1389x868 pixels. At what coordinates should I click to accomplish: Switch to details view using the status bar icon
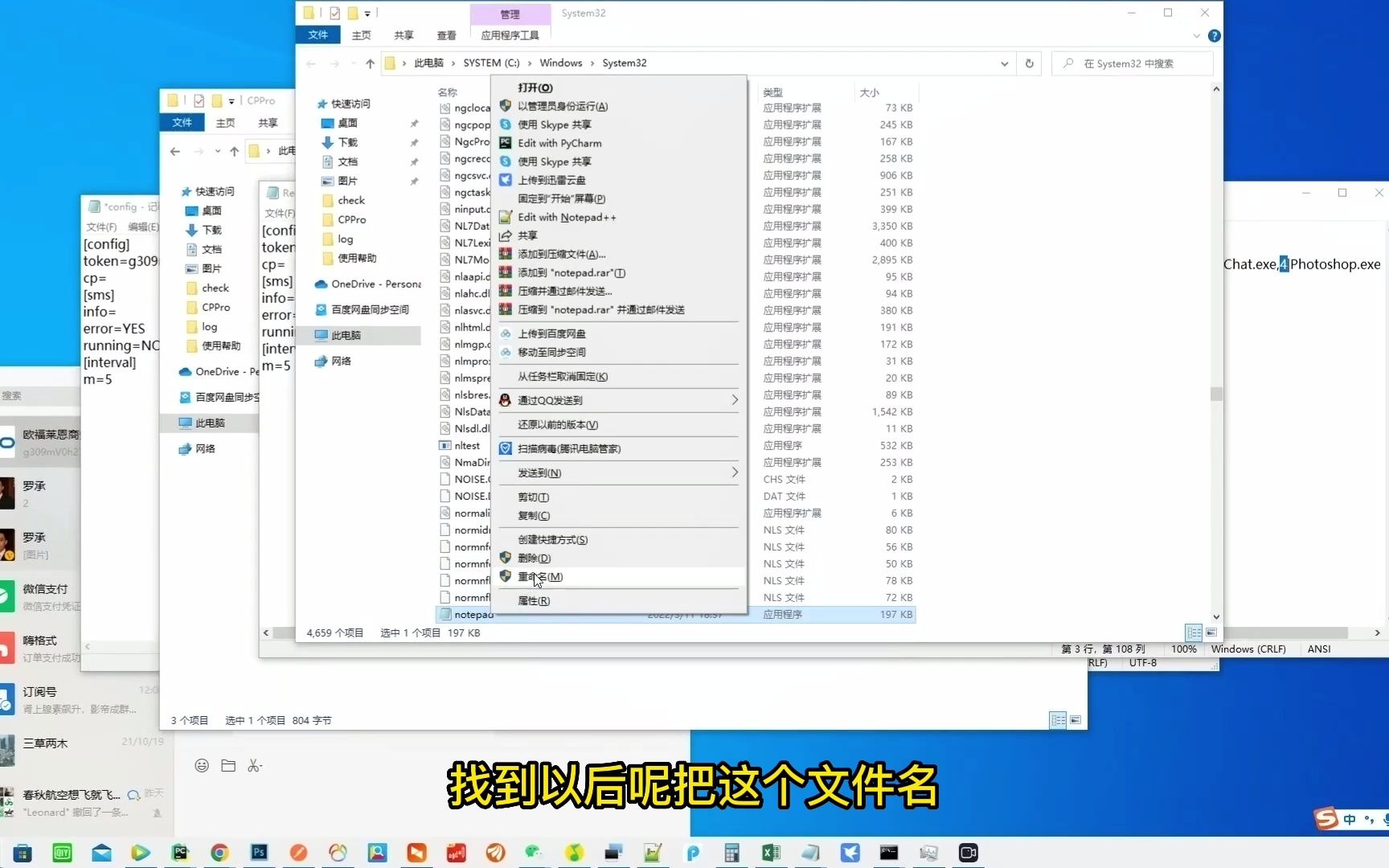pyautogui.click(x=1193, y=633)
